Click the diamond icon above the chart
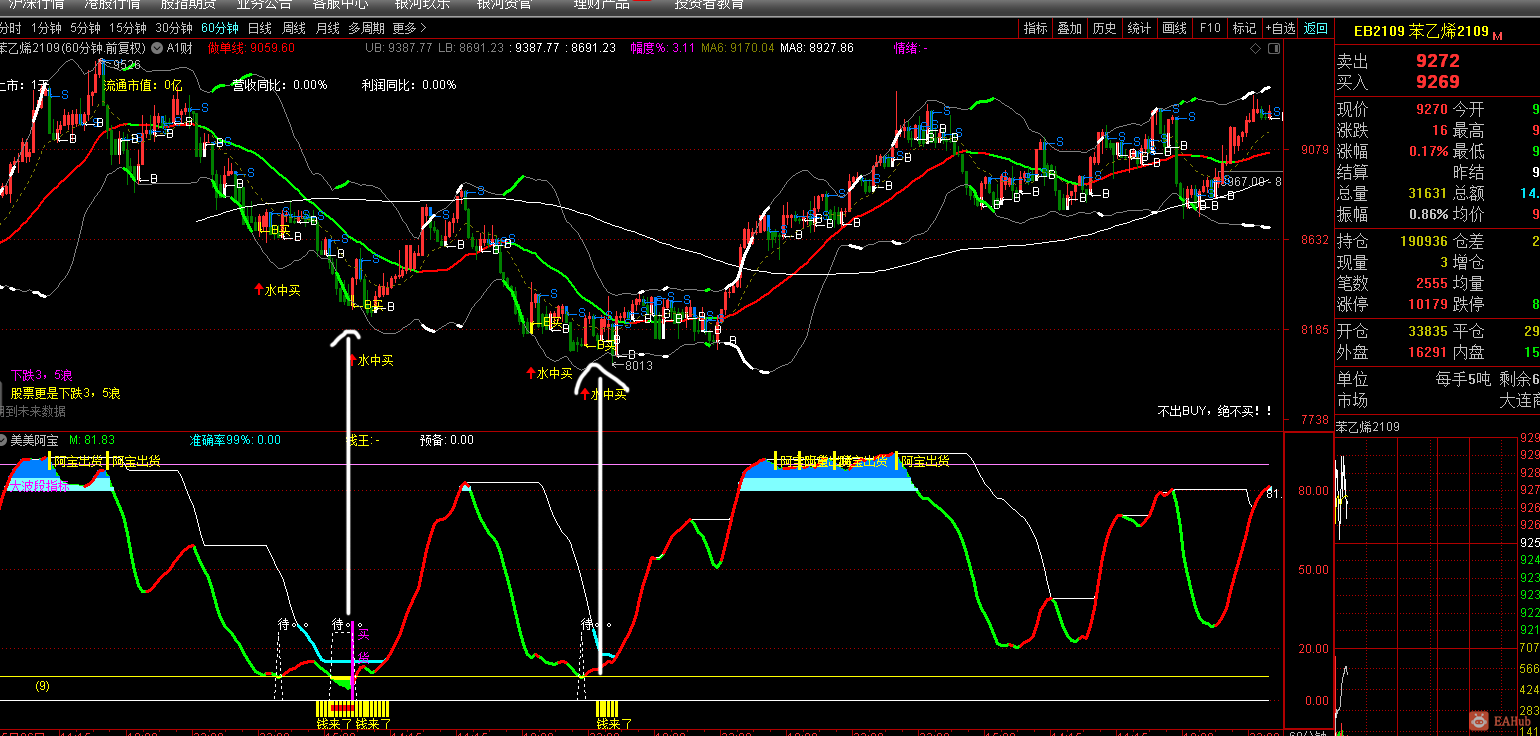This screenshot has height=736, width=1540. tap(1256, 48)
